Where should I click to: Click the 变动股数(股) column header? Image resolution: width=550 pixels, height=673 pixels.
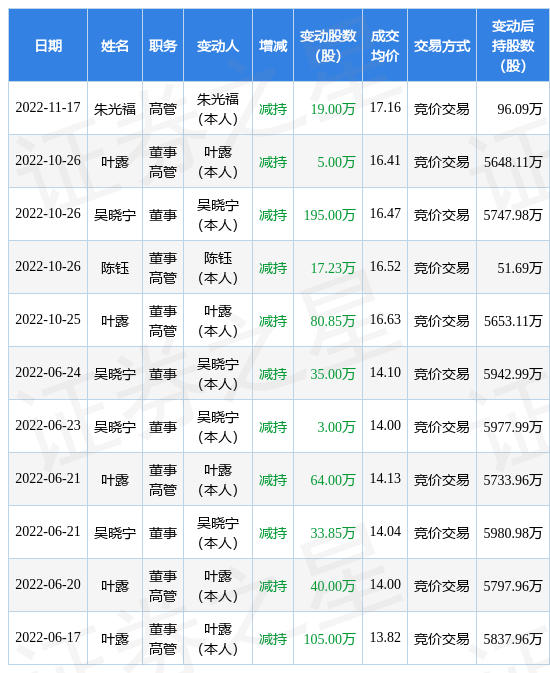328,46
